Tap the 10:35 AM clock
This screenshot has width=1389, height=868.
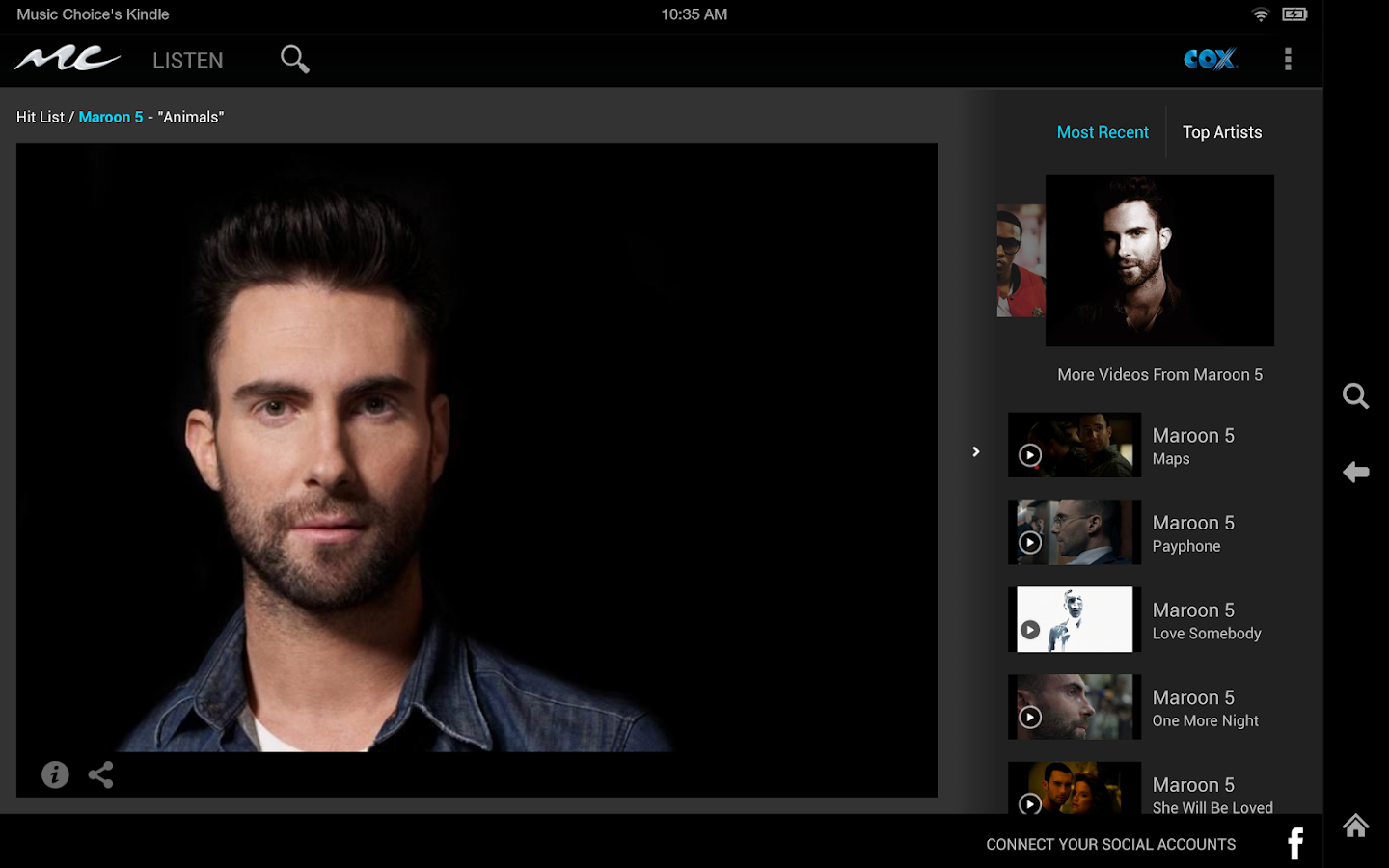(x=694, y=14)
